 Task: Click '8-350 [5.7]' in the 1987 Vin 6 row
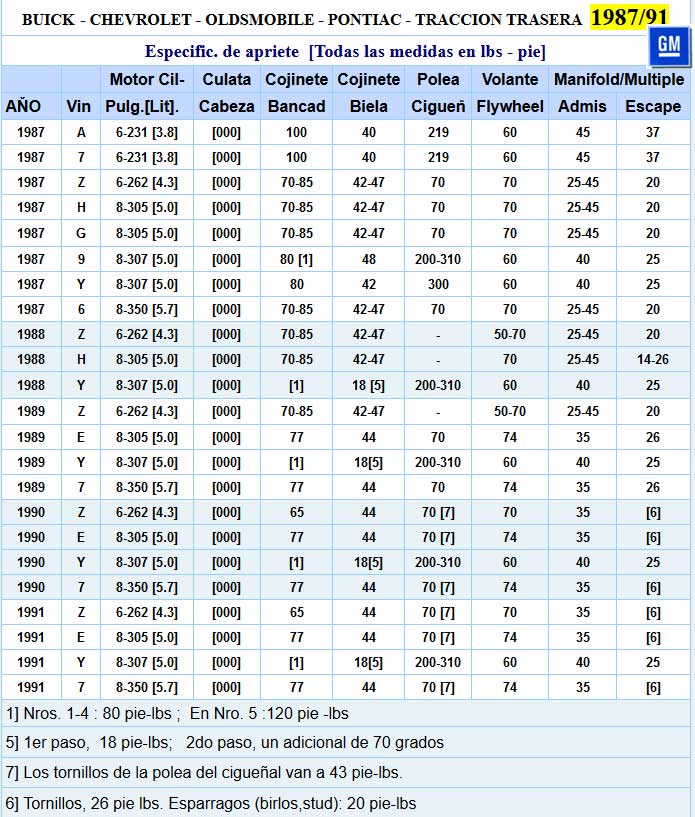click(147, 309)
